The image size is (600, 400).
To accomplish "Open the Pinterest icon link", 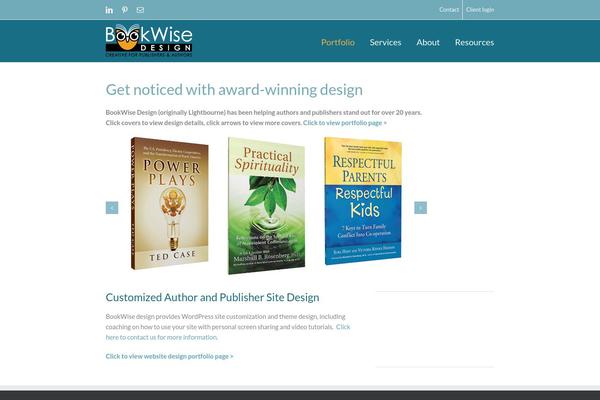I will (x=125, y=10).
